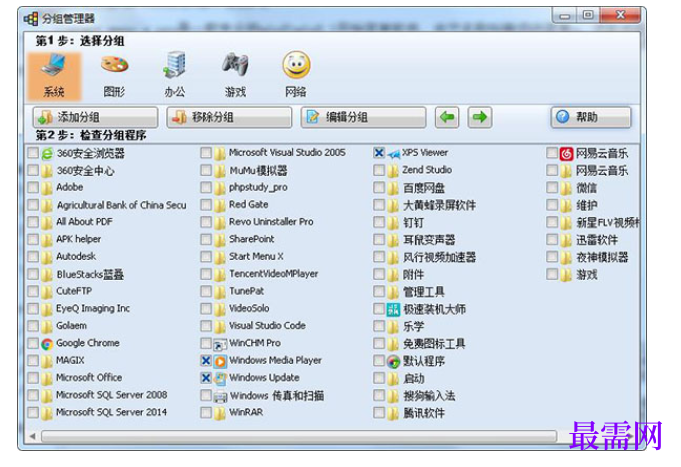Click the 分组管理器 title bar icon
This screenshot has width=681, height=467.
[31, 19]
